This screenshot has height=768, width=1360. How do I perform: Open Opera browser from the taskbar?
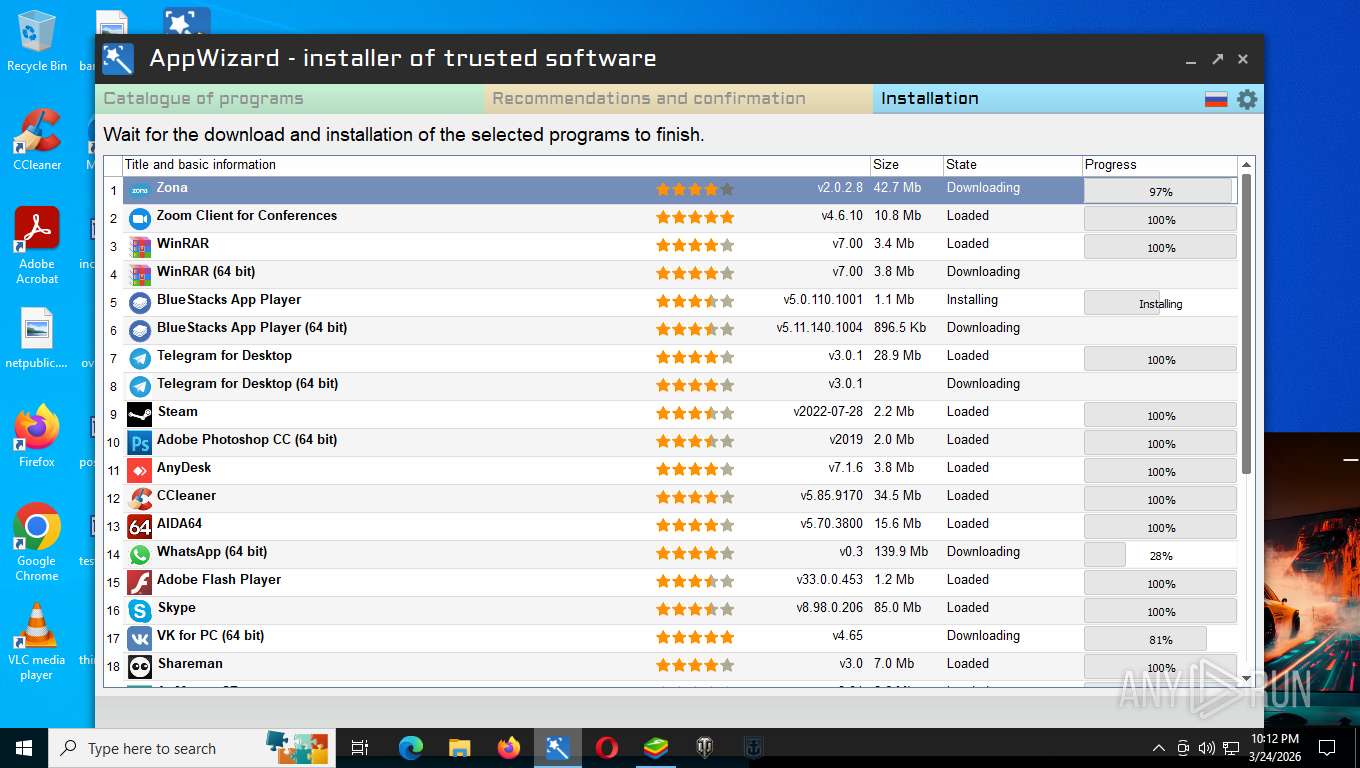click(x=607, y=748)
